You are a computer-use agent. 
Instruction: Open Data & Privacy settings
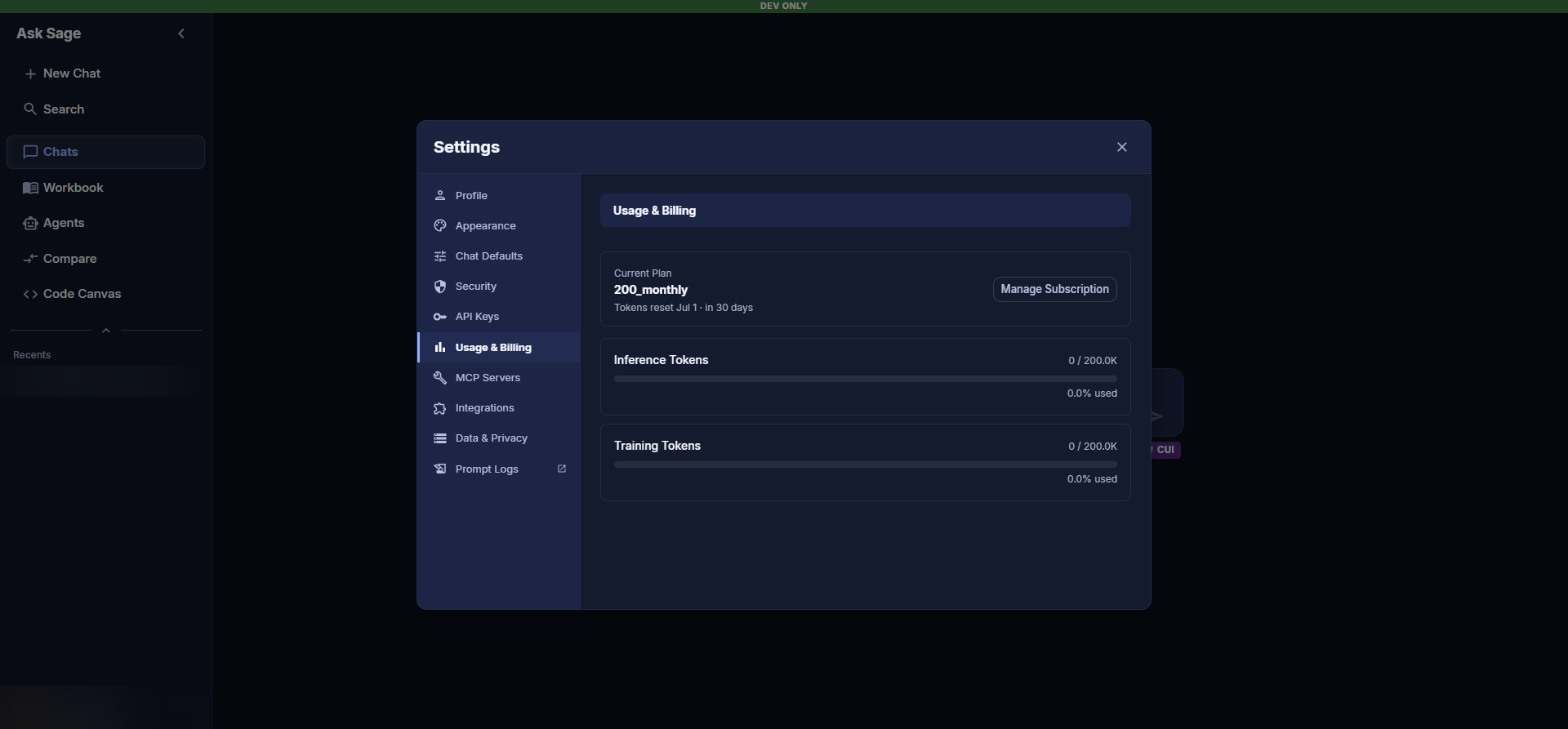click(x=499, y=438)
